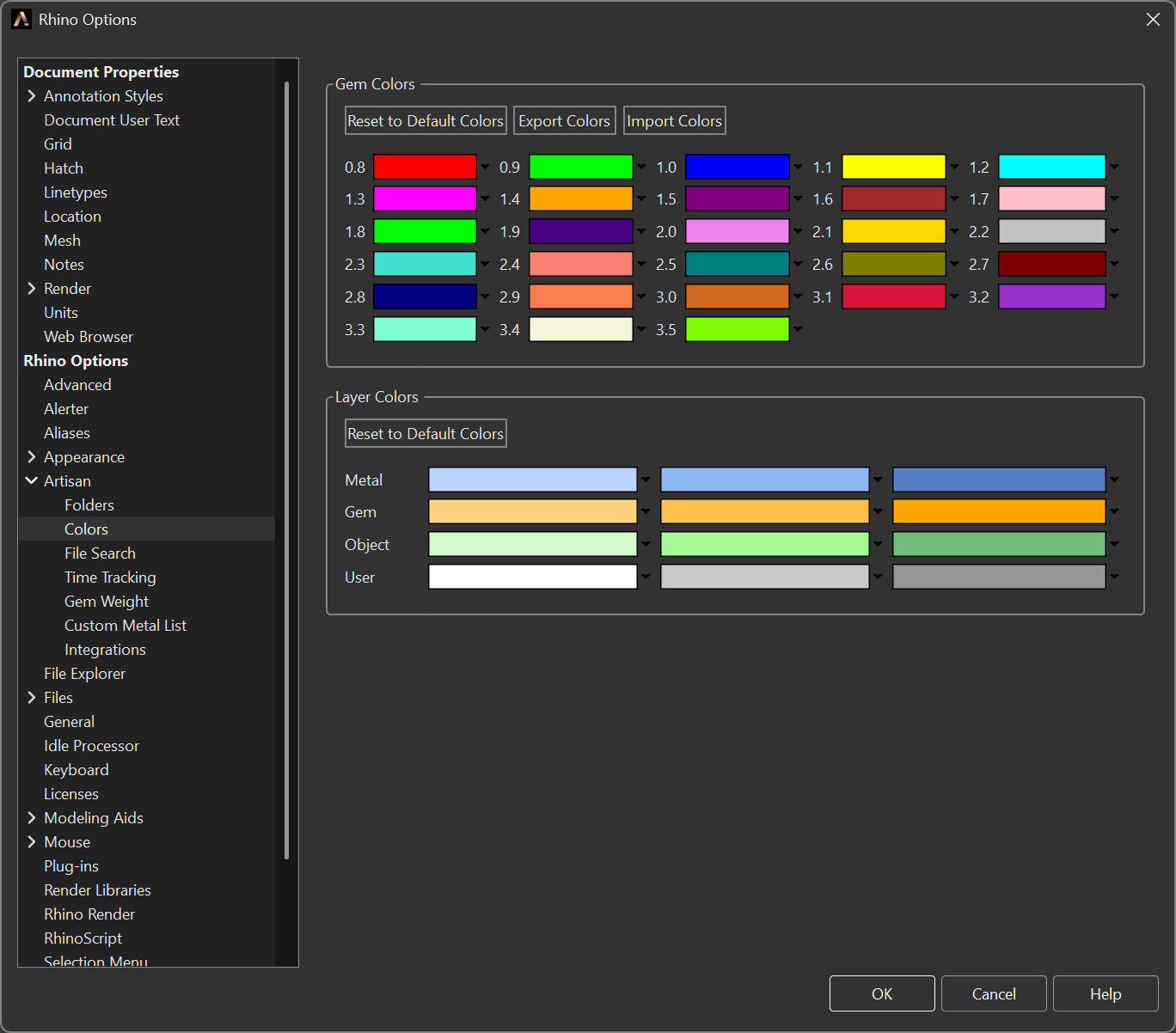The width and height of the screenshot is (1176, 1033).
Task: Click the red color swatch for gem 0.8
Action: pos(425,167)
